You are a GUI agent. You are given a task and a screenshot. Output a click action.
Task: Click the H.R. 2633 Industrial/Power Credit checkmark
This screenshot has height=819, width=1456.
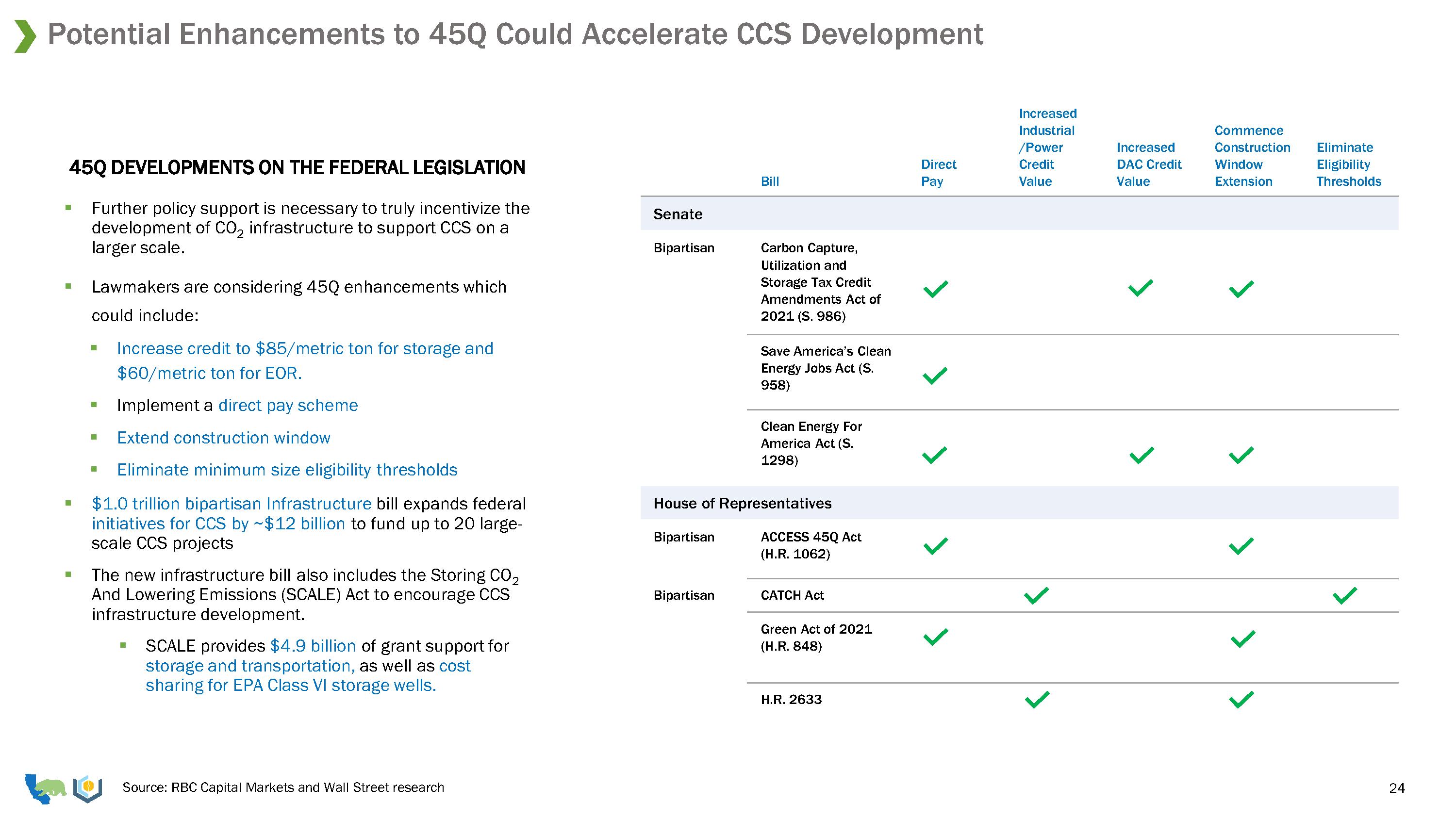click(x=1037, y=700)
